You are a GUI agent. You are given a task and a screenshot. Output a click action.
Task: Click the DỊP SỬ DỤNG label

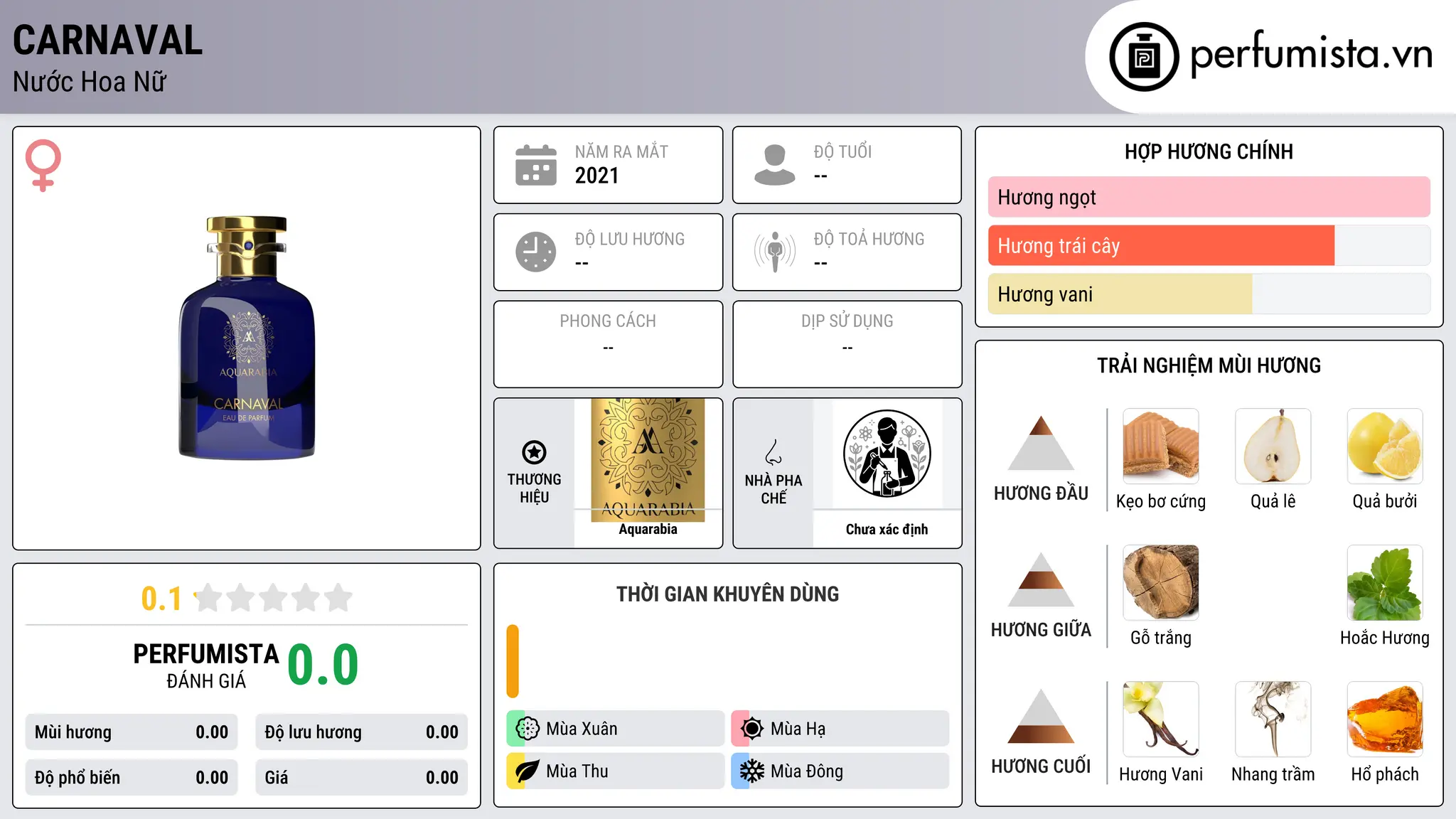tap(847, 321)
